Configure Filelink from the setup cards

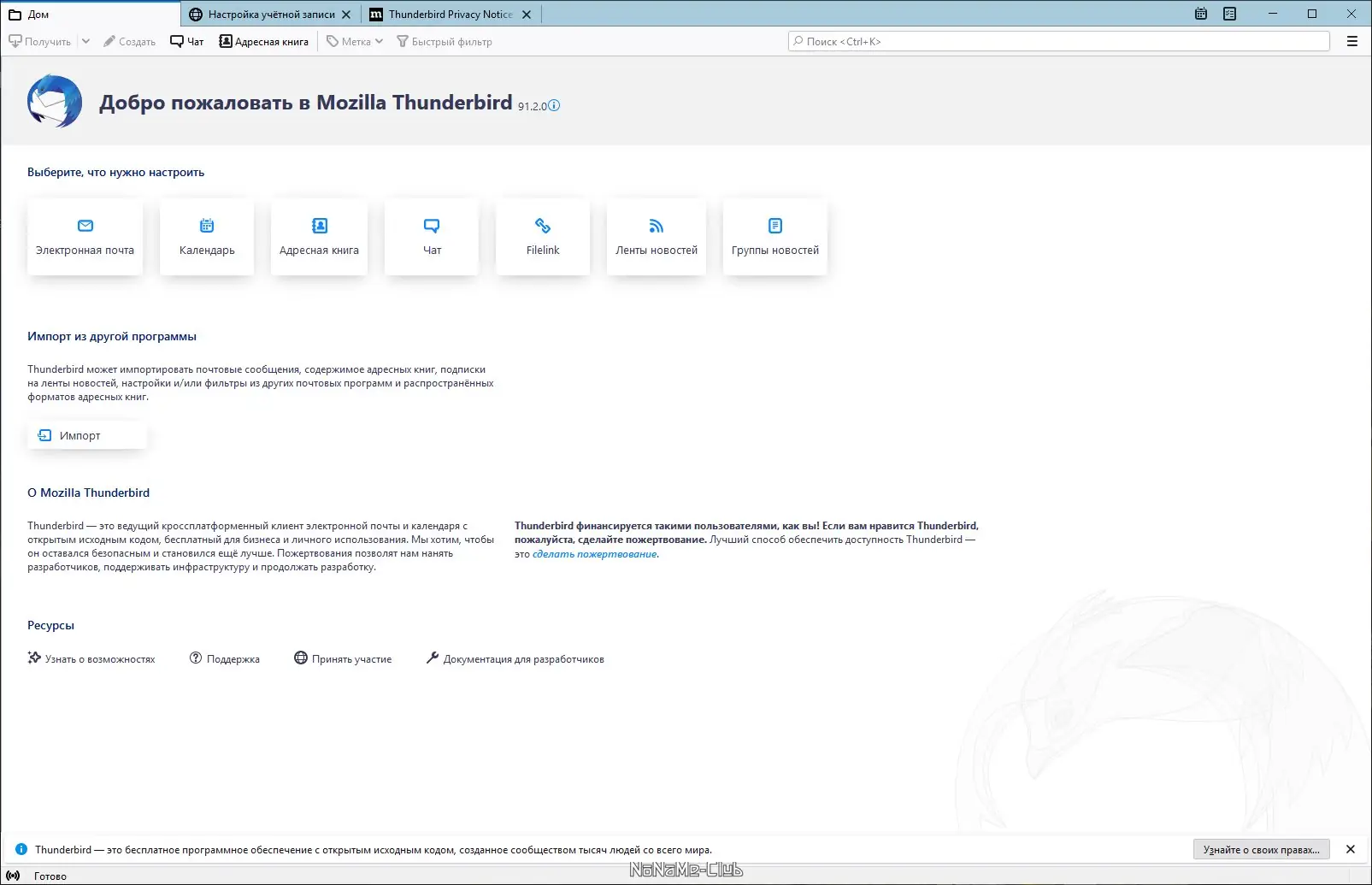(x=543, y=237)
